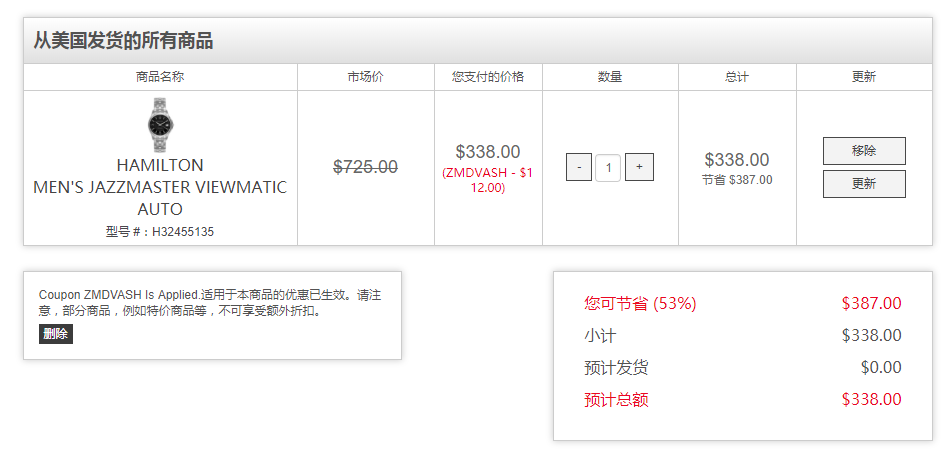Click the 预计发货 shipping label
This screenshot has width=947, height=455.
(616, 367)
